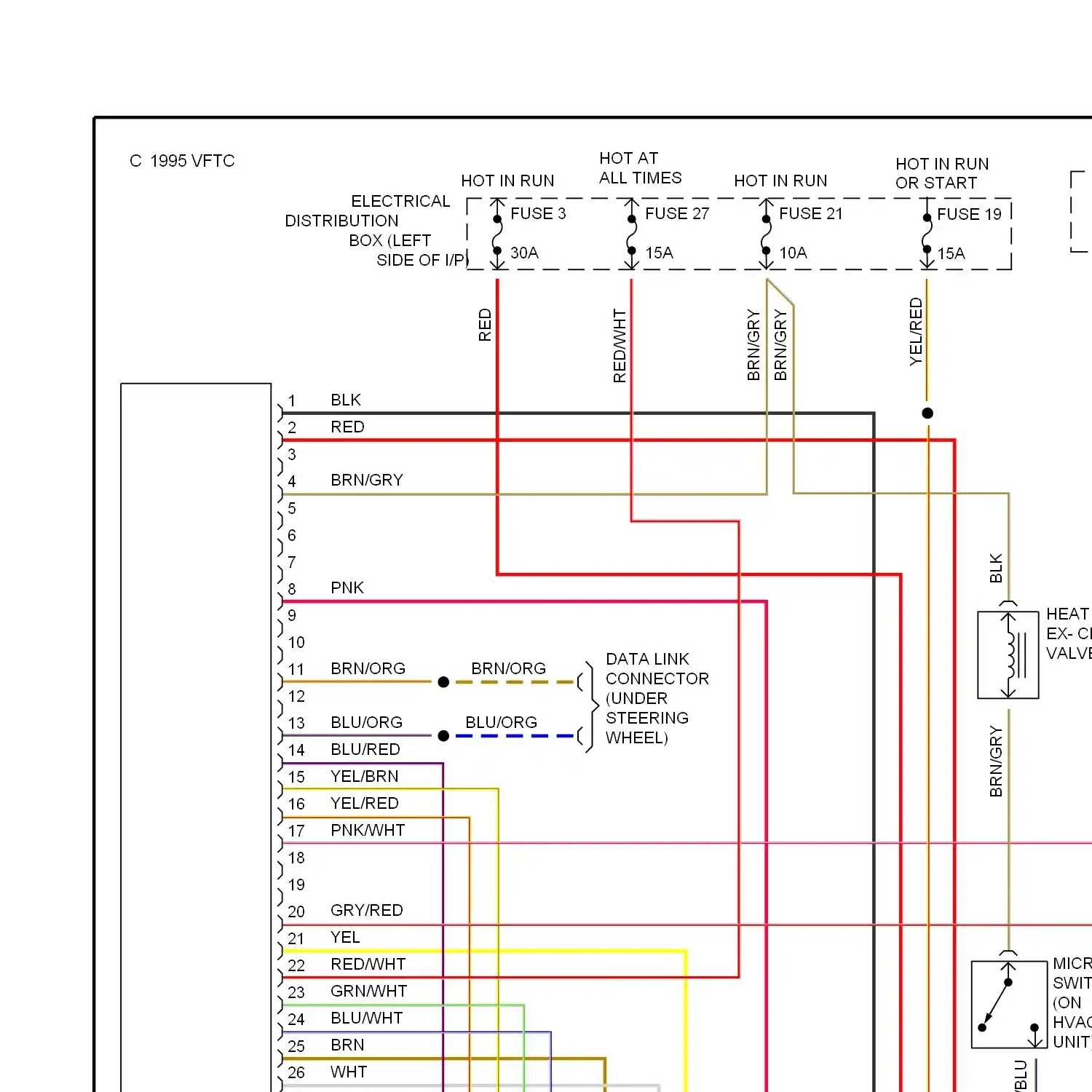This screenshot has width=1092, height=1092.
Task: Click the '15A' rating under Fuse 27
Action: tap(659, 253)
